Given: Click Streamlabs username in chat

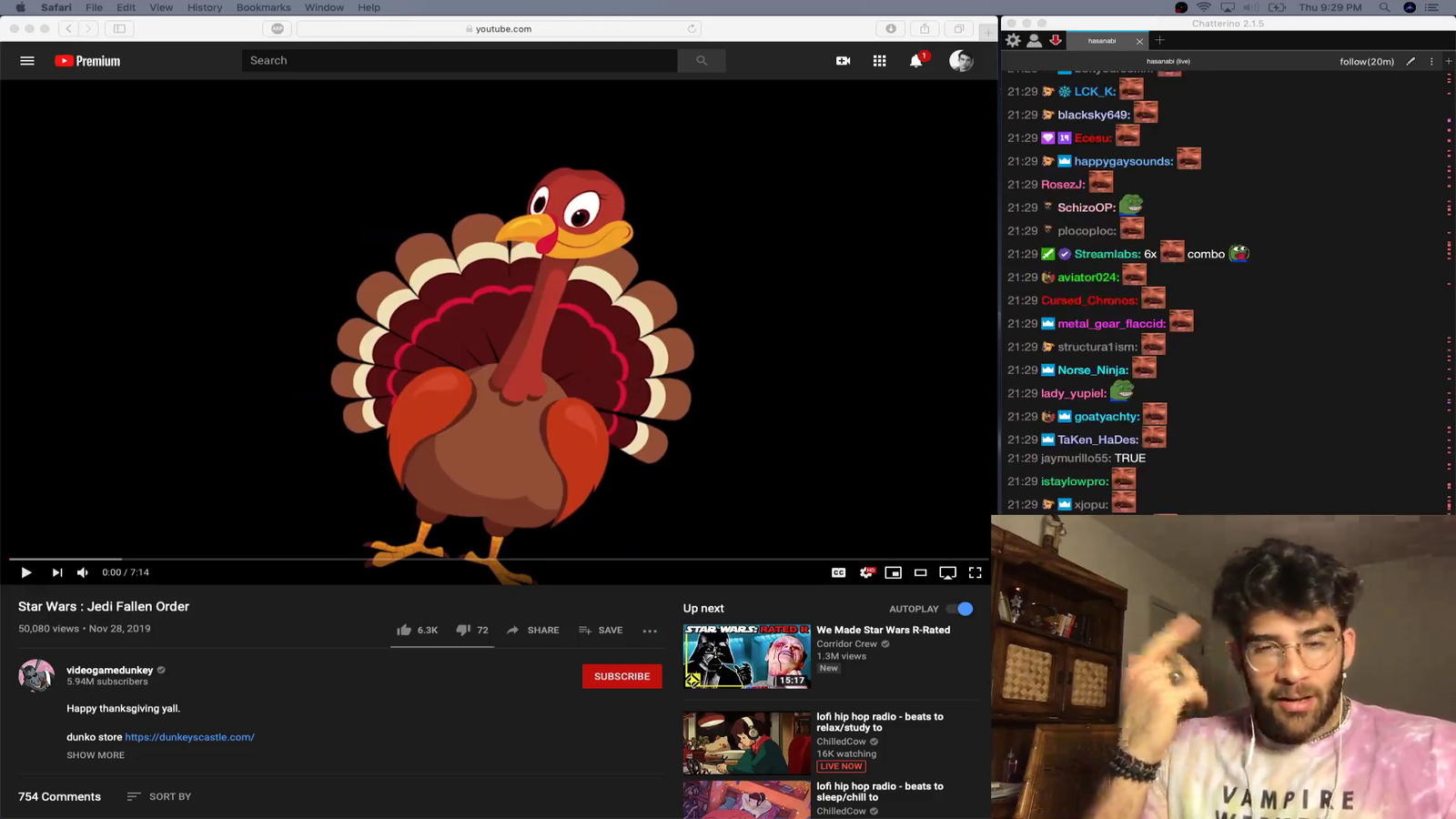Looking at the screenshot, I should tap(1107, 254).
